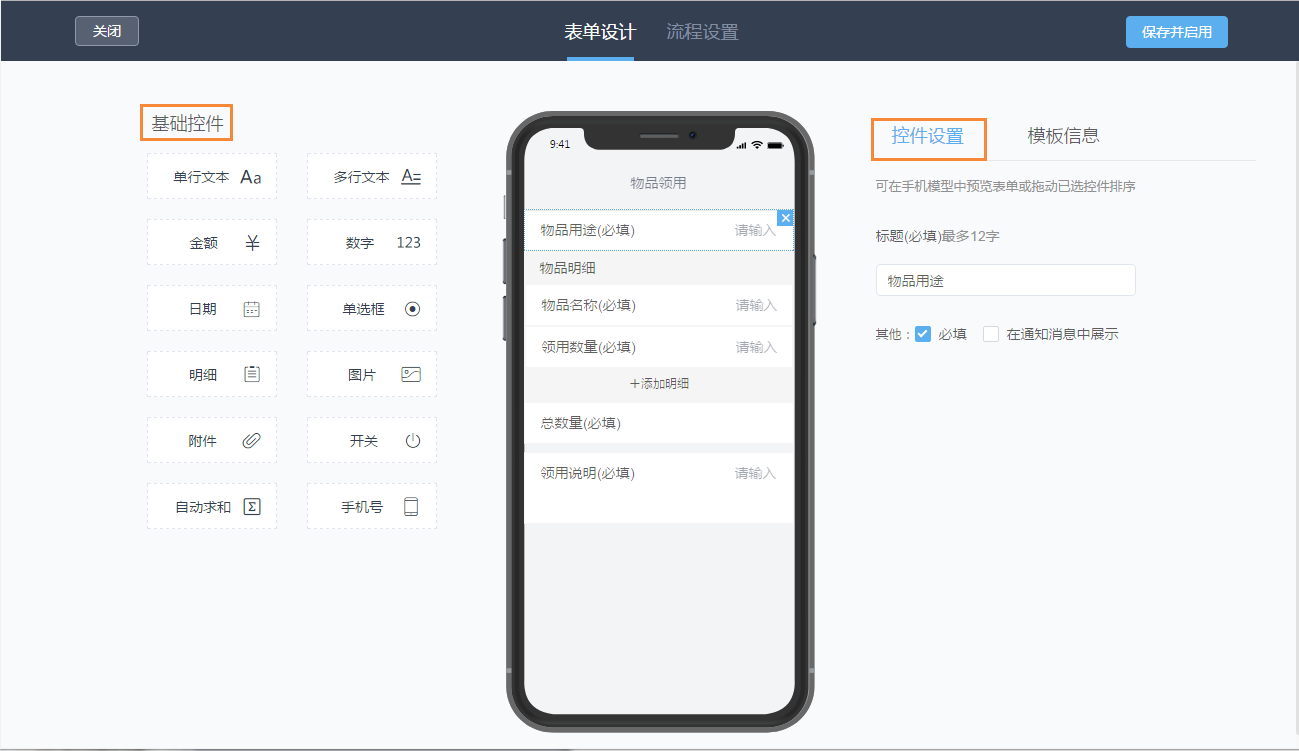Add the 数字 number control
Viewport: 1299px width, 751px height.
pyautogui.click(x=371, y=242)
